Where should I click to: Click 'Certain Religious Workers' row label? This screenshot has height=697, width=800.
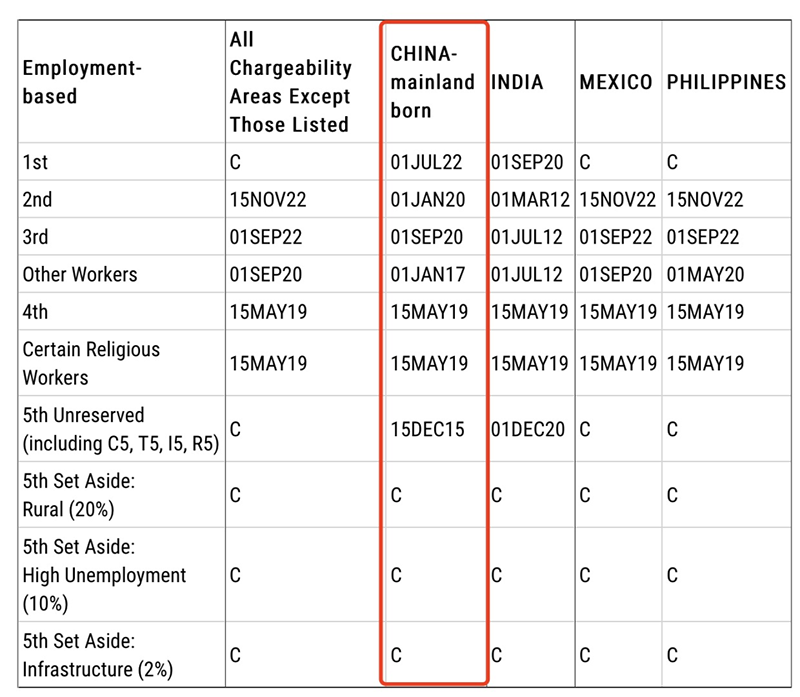[91, 363]
